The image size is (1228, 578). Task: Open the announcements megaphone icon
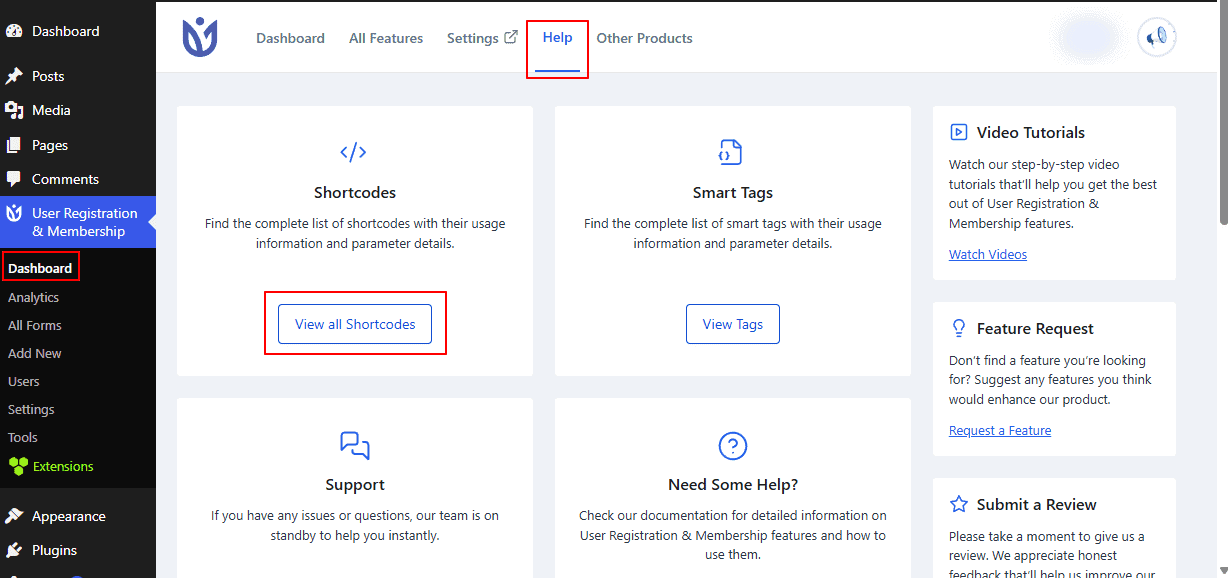[1157, 37]
